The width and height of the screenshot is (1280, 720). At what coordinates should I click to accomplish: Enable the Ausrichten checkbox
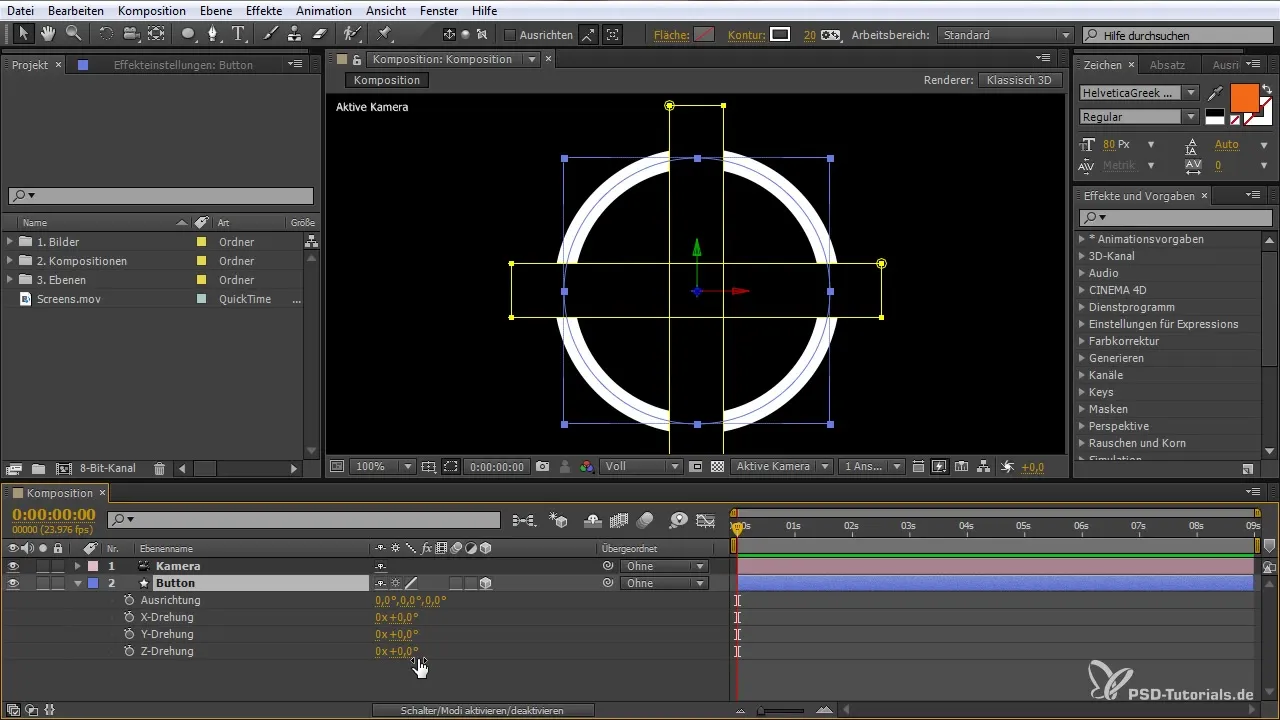click(510, 35)
